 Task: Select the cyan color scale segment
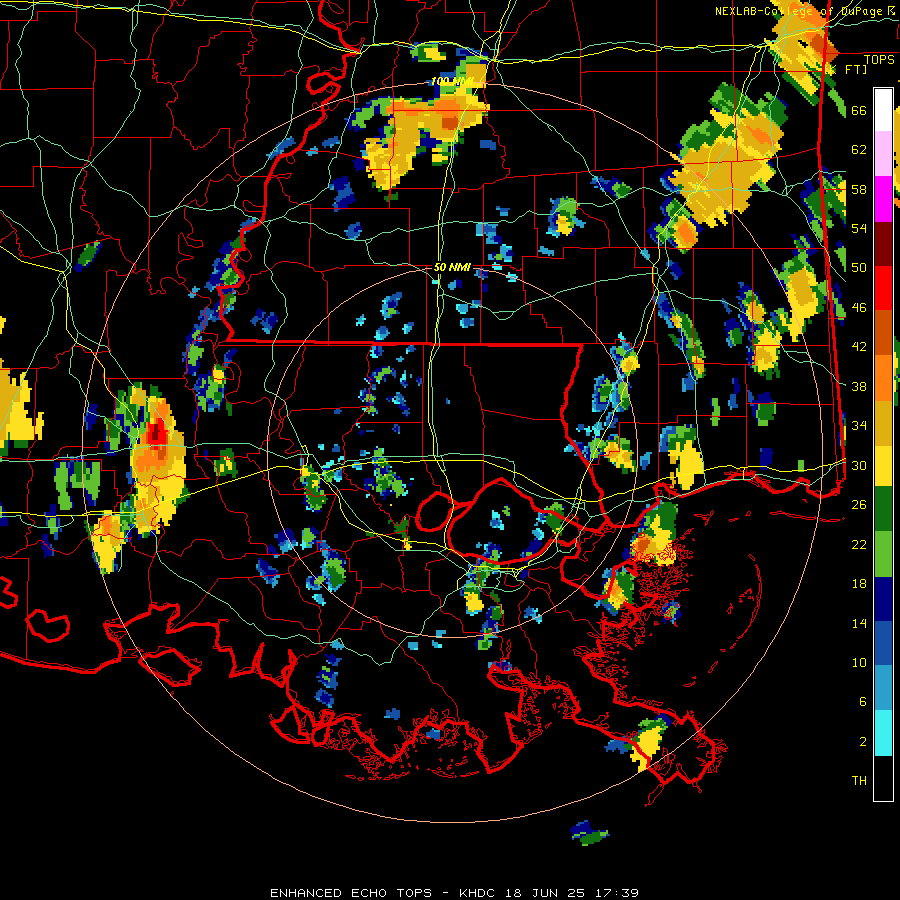(x=883, y=734)
